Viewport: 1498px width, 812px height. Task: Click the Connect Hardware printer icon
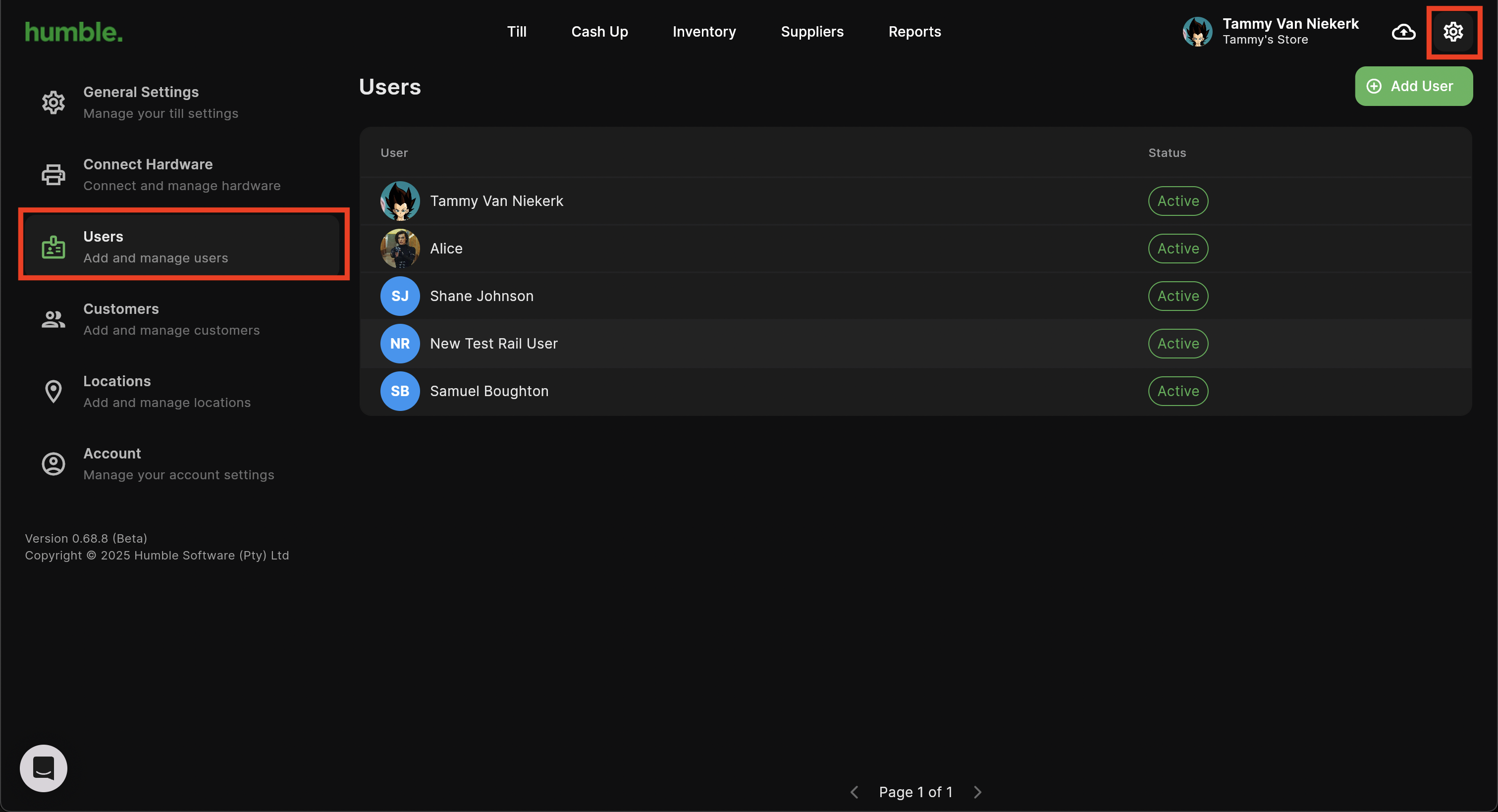click(x=53, y=174)
